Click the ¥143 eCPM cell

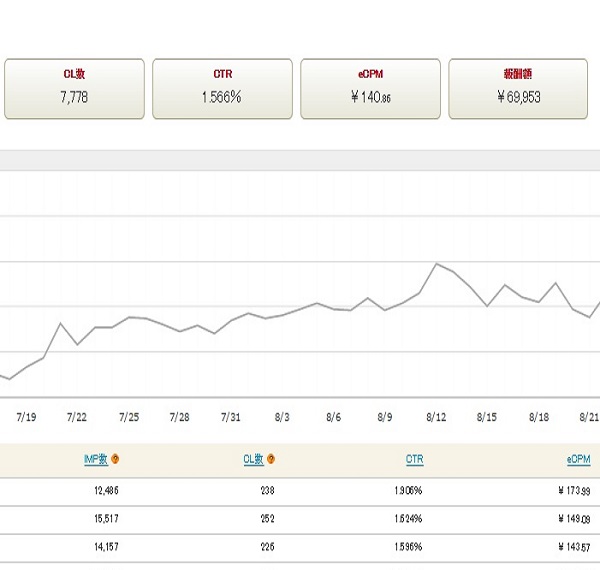(x=574, y=547)
